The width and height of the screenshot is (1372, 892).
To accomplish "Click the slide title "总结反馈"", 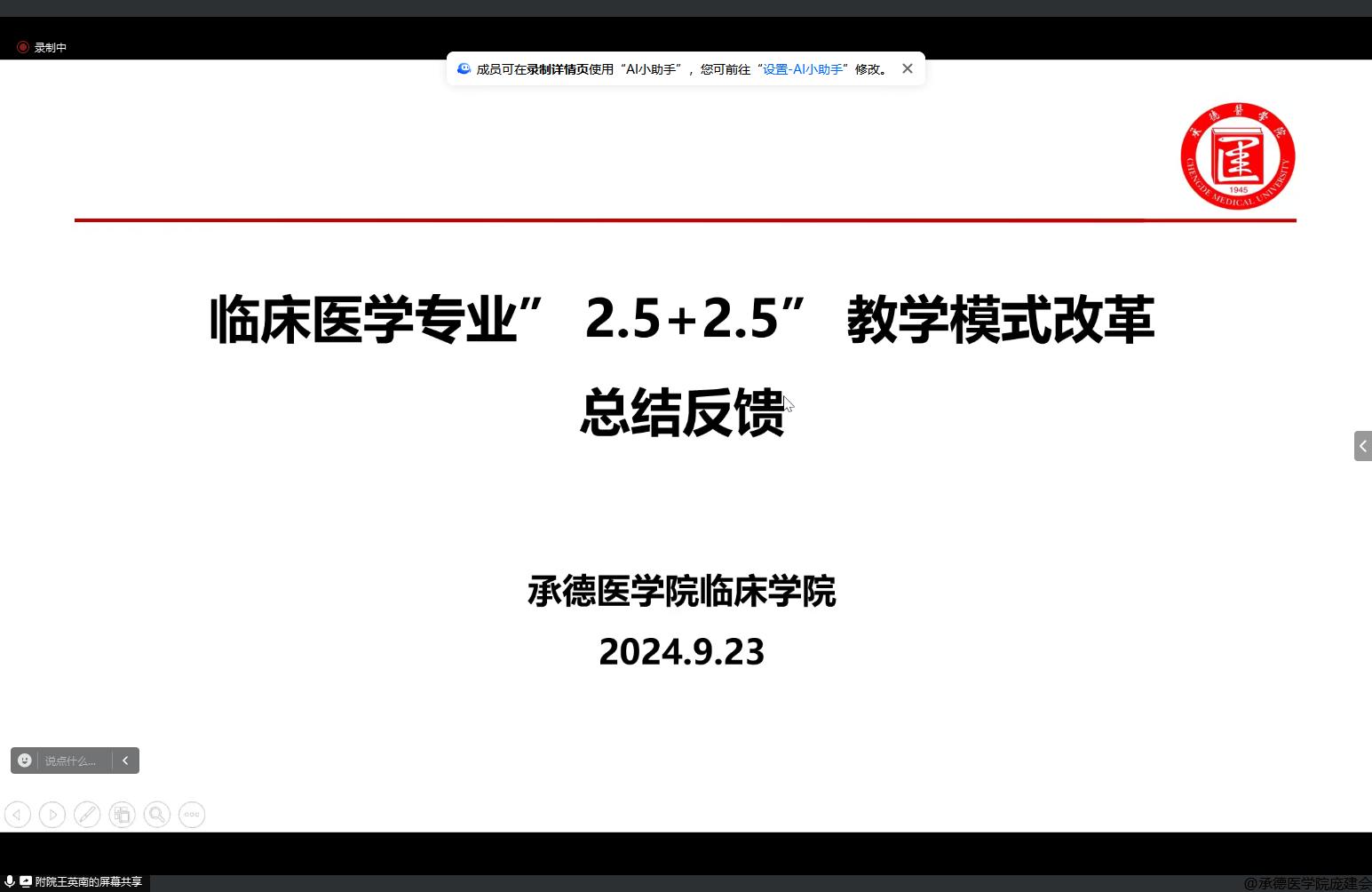I will [x=682, y=413].
